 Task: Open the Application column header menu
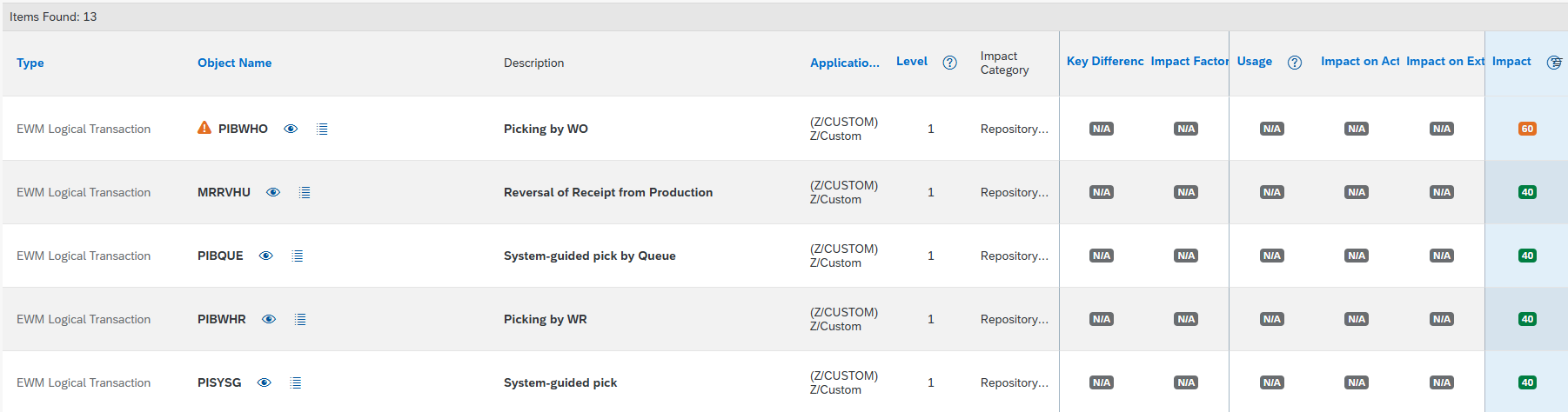point(845,63)
